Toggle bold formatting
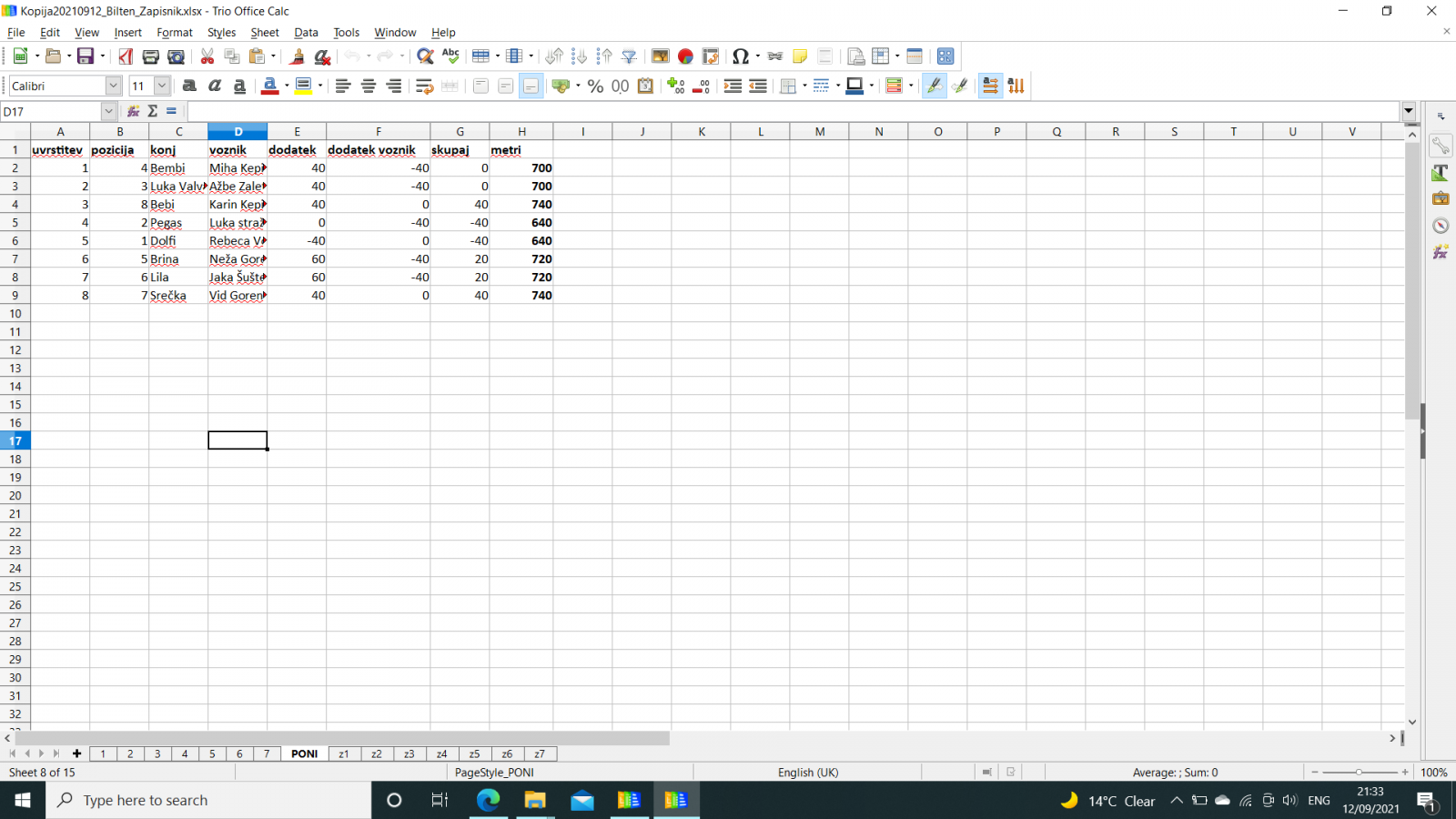The height and width of the screenshot is (819, 1456). coord(189,86)
